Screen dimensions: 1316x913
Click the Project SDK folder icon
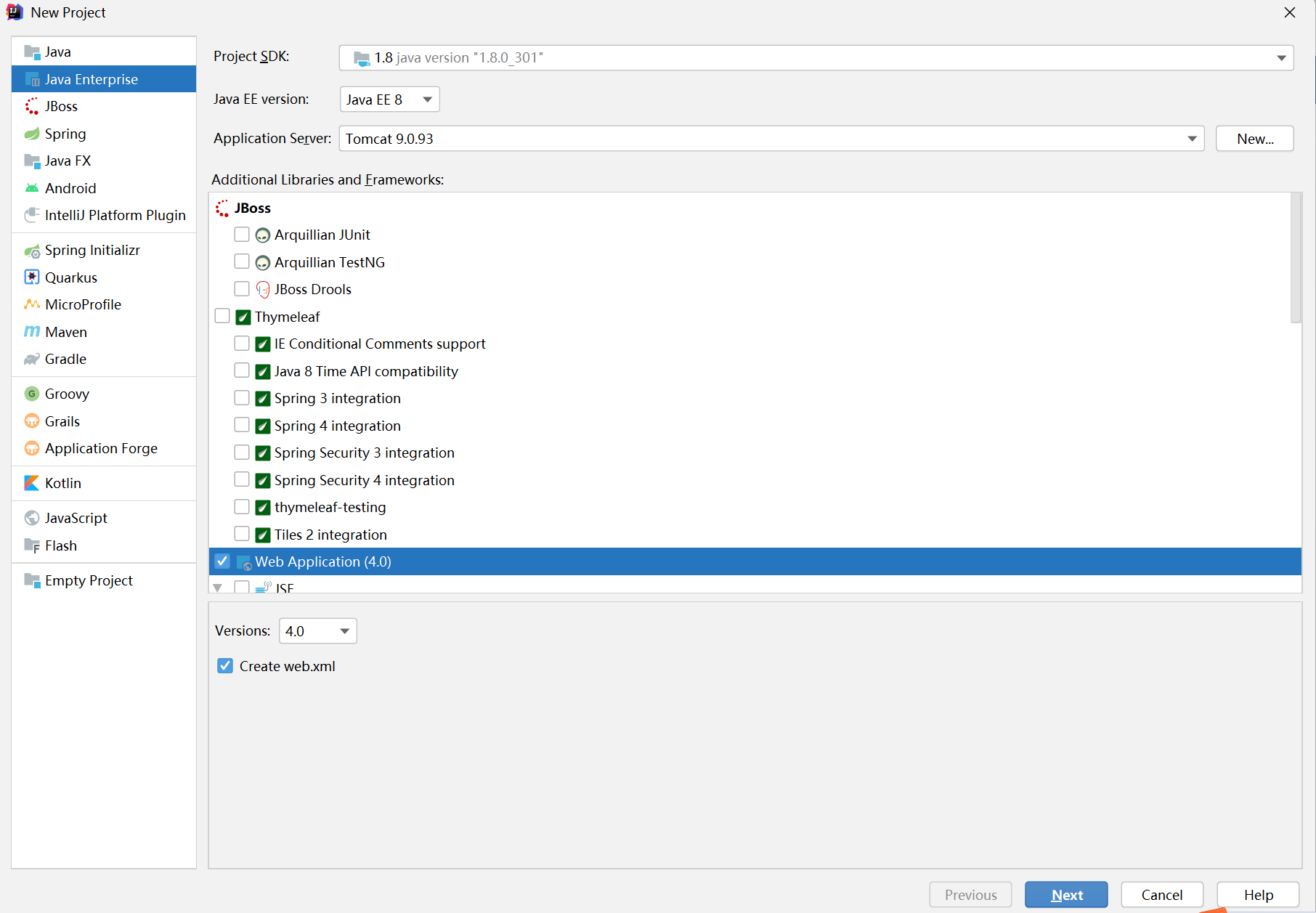tap(362, 58)
